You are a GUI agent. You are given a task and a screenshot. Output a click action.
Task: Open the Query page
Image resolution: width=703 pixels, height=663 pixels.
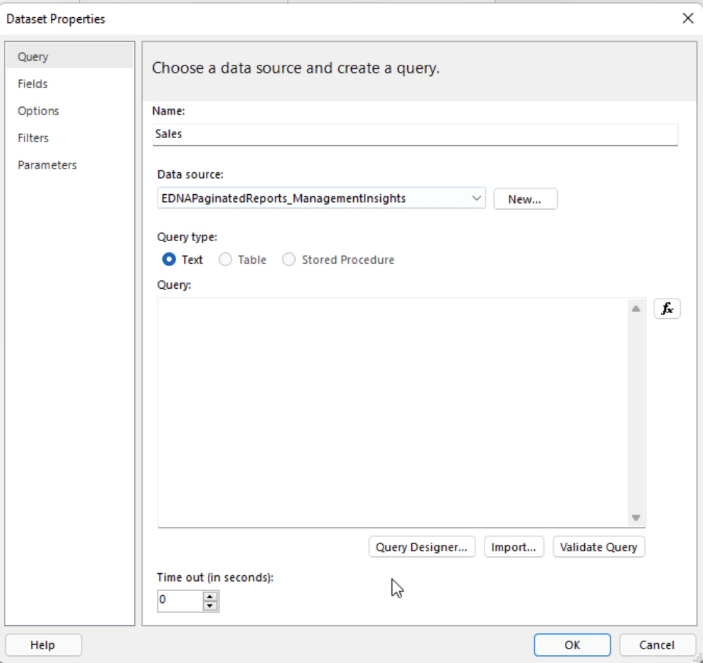tap(69, 56)
